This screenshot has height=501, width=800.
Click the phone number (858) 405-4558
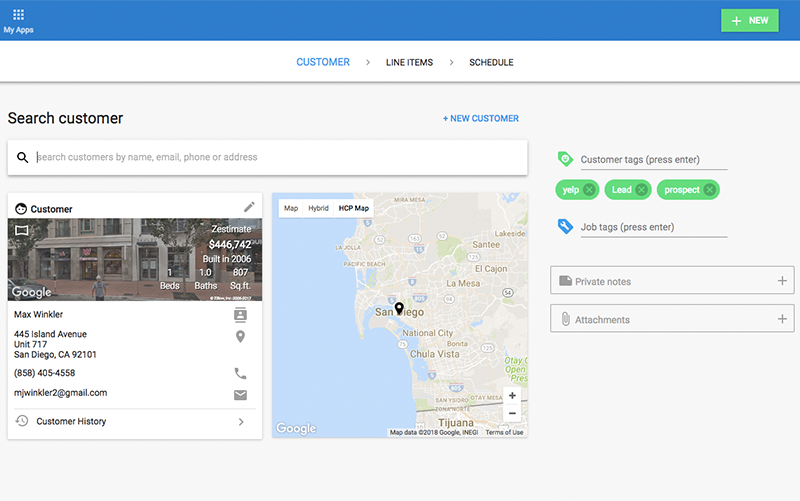(x=44, y=373)
